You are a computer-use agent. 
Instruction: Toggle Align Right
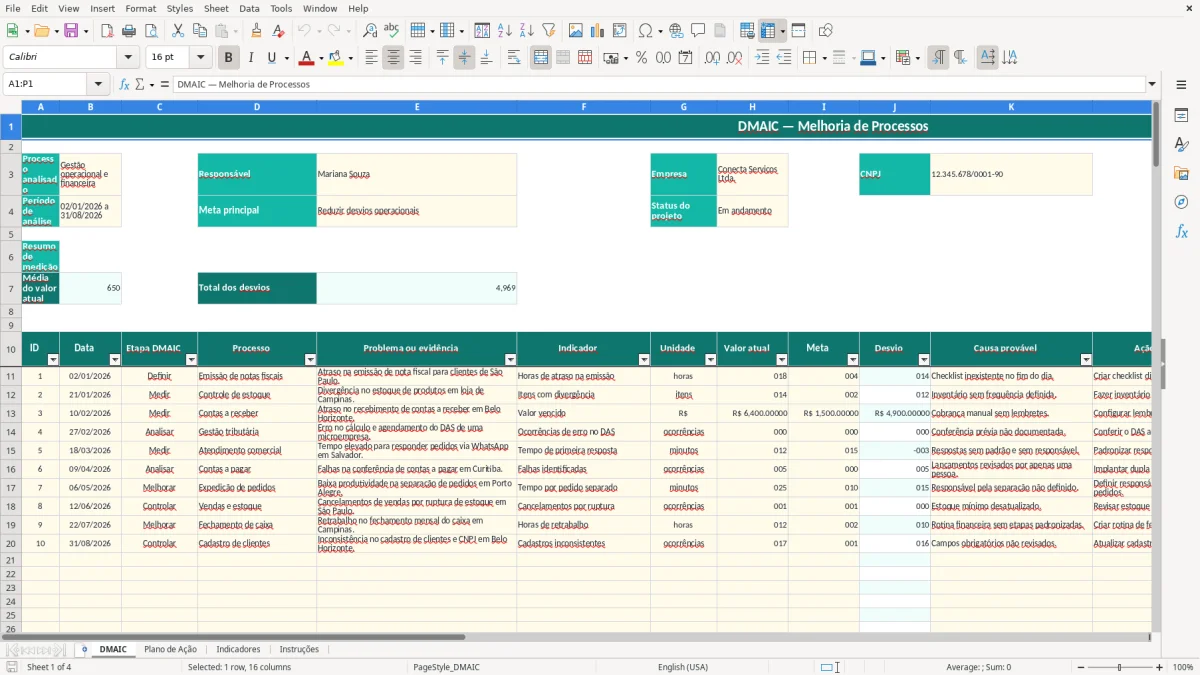tap(415, 58)
